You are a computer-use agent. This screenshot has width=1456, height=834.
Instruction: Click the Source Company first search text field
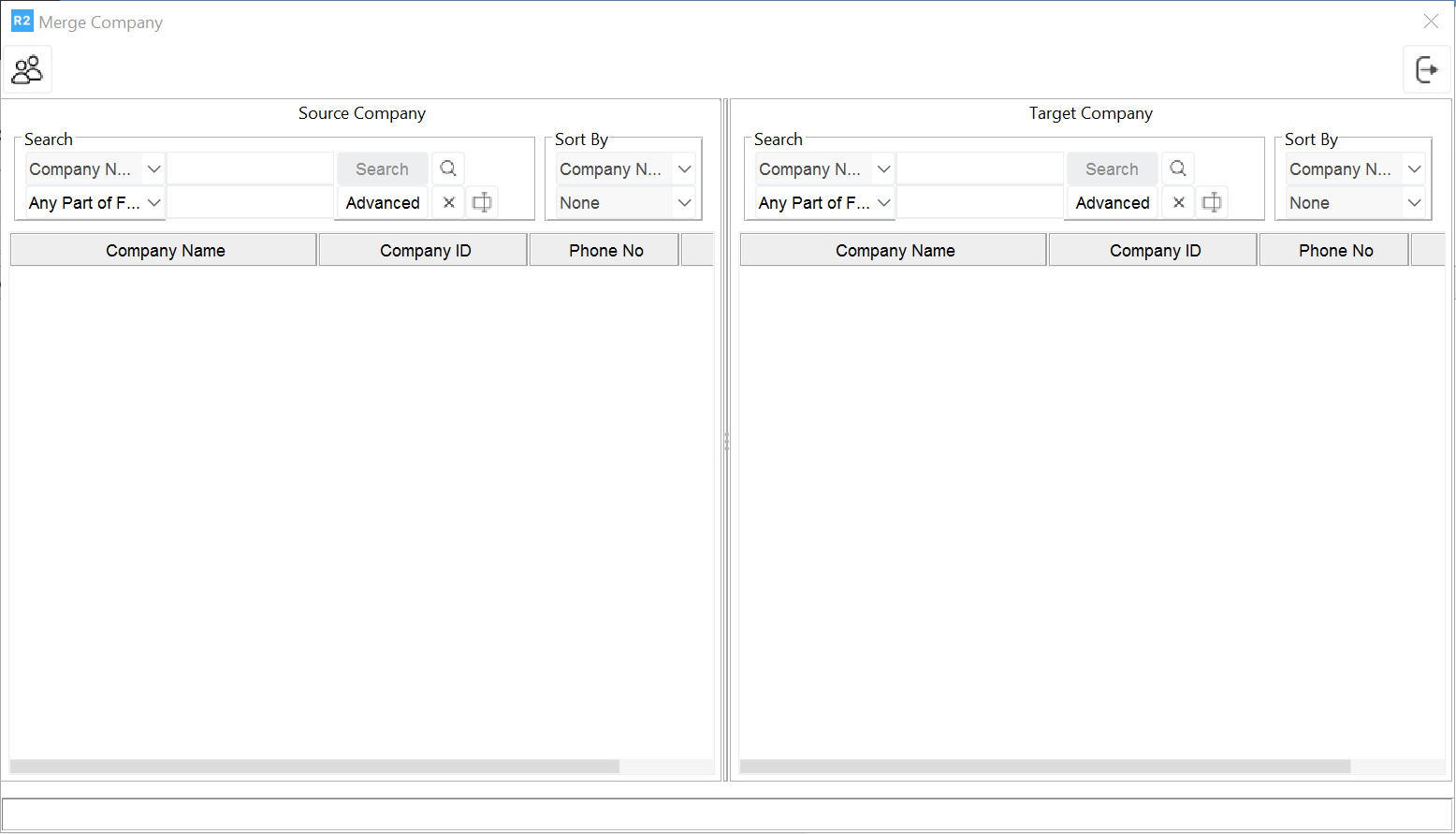click(250, 169)
